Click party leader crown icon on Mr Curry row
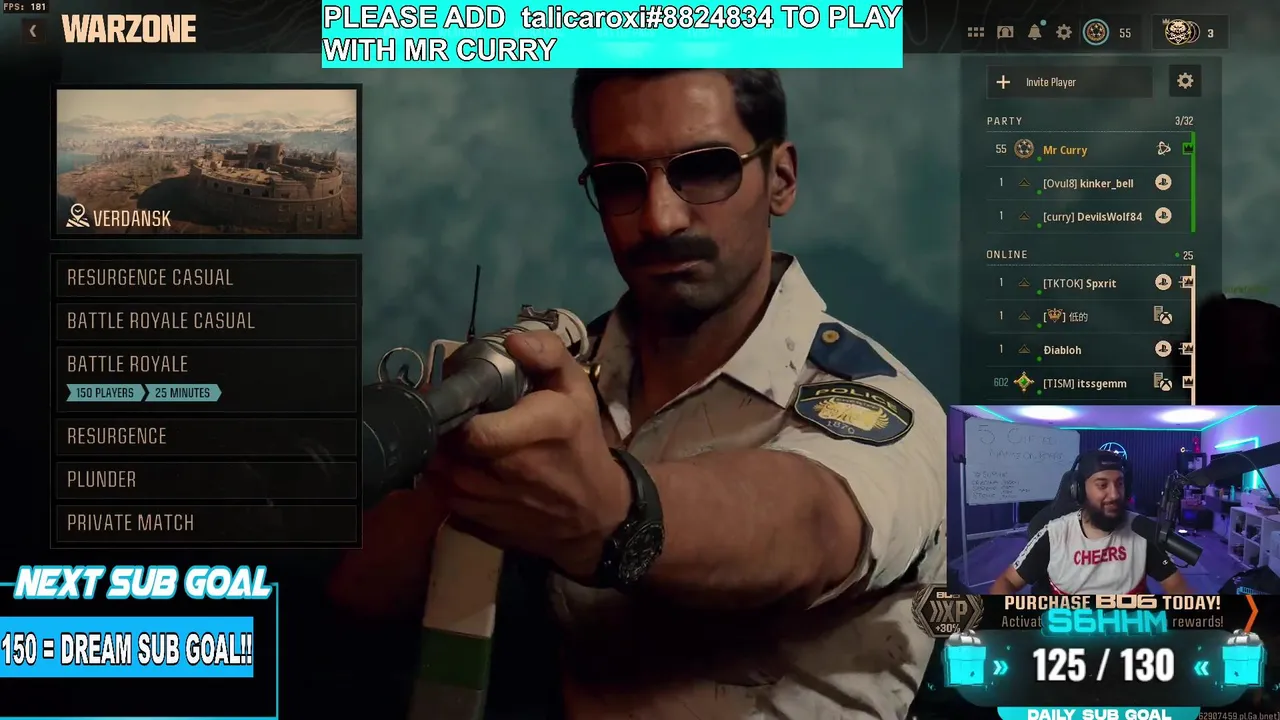The image size is (1280, 720). click(1187, 149)
